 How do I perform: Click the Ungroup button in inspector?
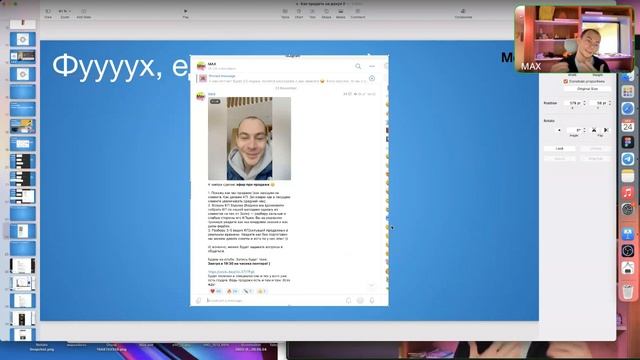click(x=596, y=158)
